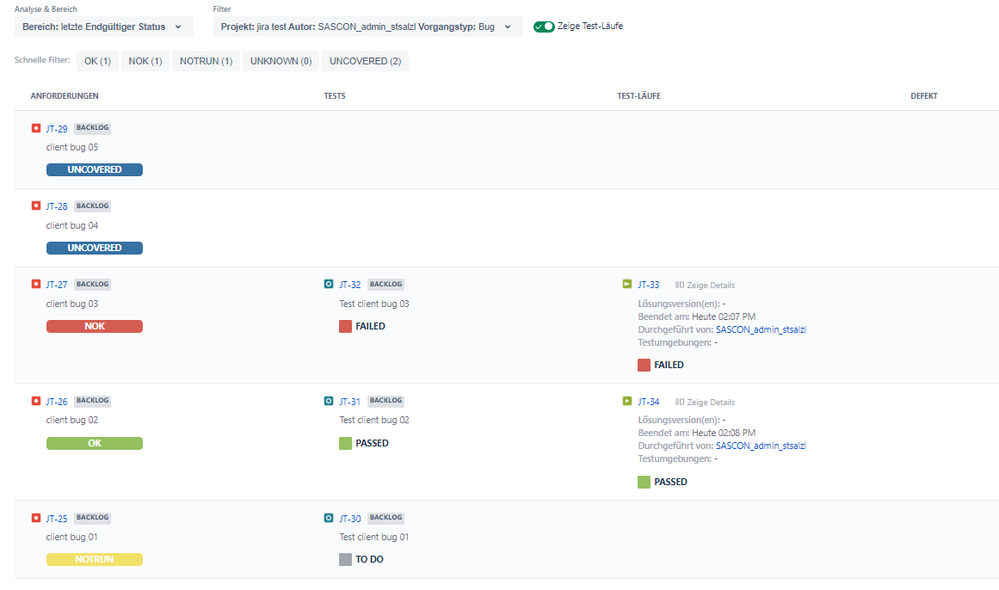Click the BACKLOG label next to JT-29
This screenshot has height=590, width=999.
[92, 128]
